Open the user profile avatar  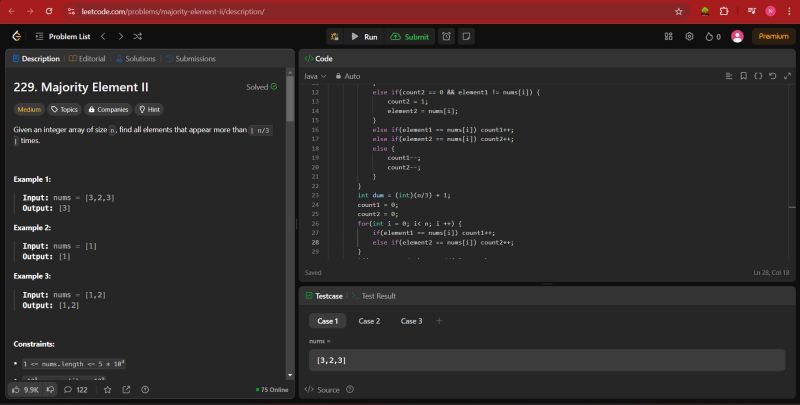tap(737, 36)
